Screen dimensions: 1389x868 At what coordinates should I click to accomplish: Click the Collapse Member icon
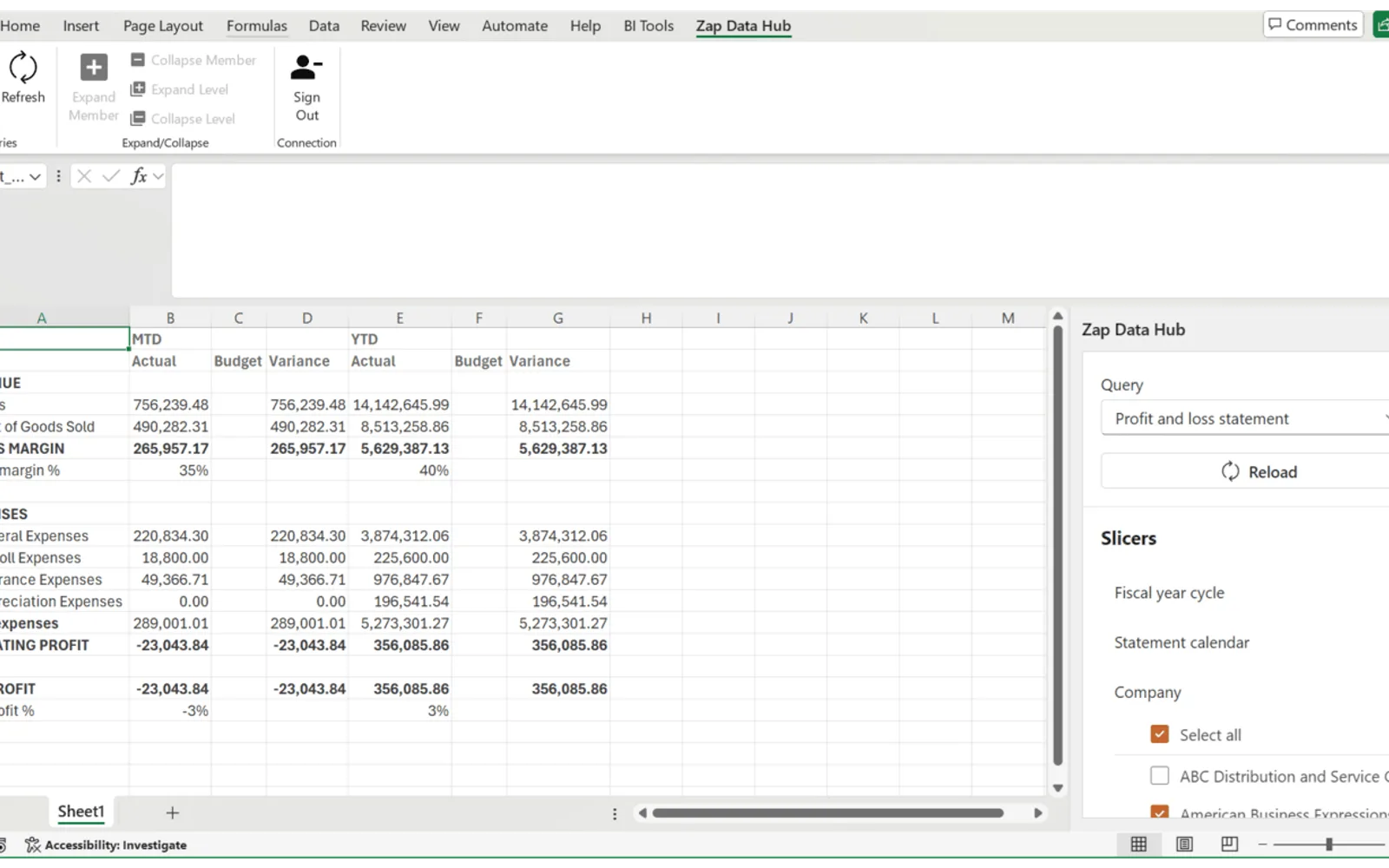138,60
